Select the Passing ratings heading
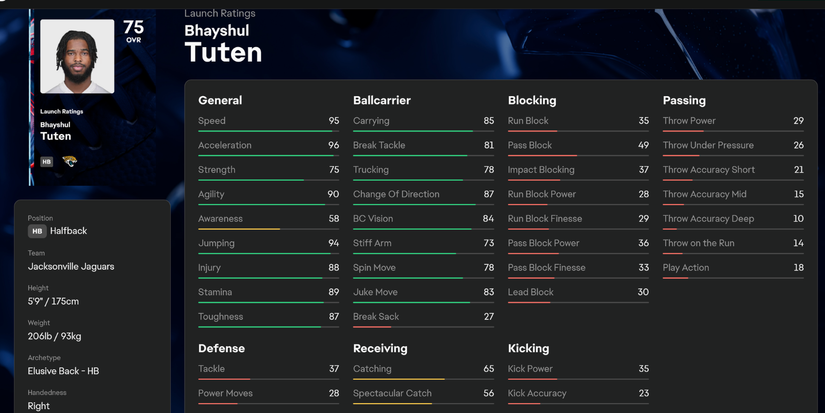Viewport: 825px width, 413px height. click(x=684, y=100)
